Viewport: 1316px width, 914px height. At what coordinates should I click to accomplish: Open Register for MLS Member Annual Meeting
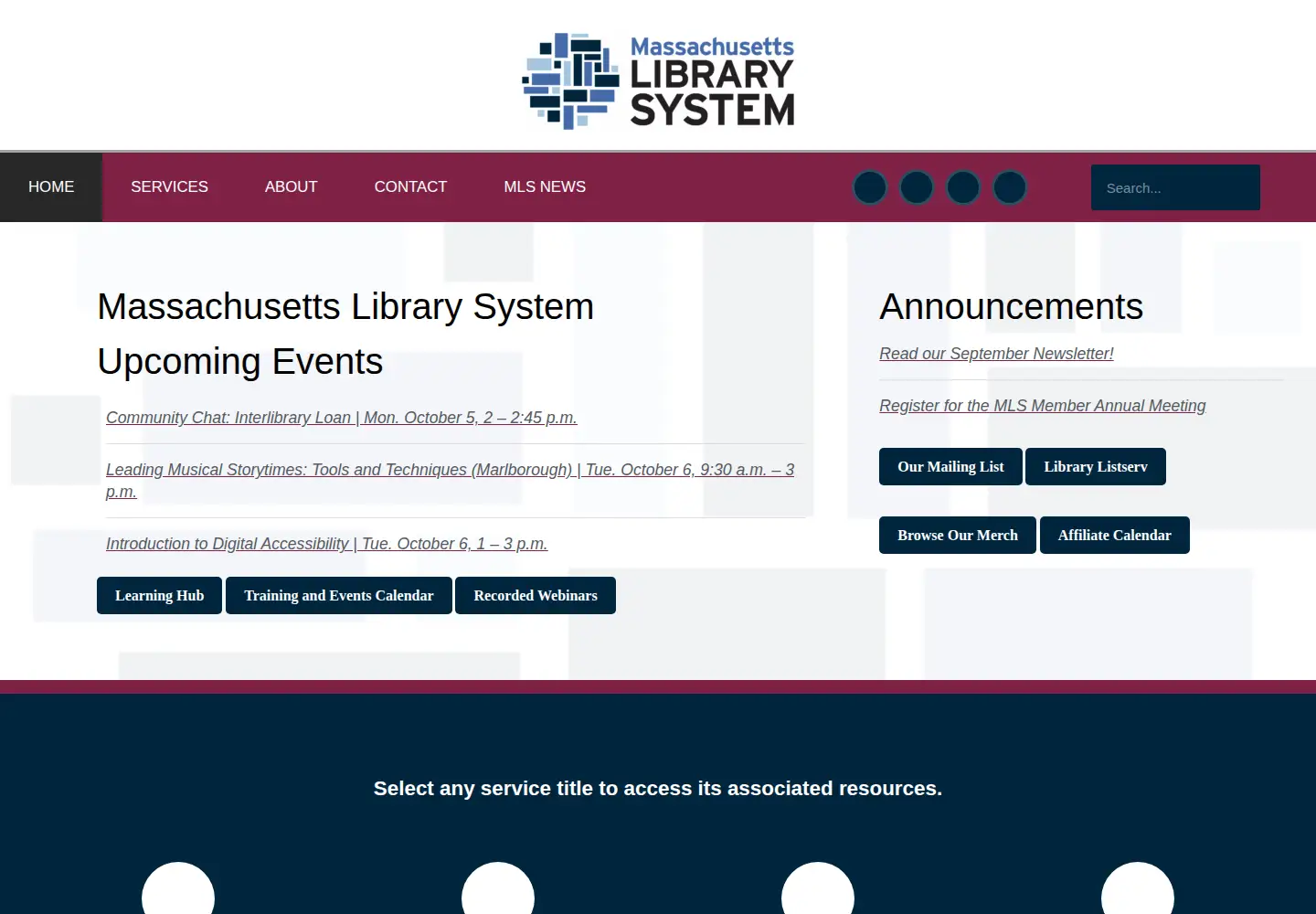1043,406
